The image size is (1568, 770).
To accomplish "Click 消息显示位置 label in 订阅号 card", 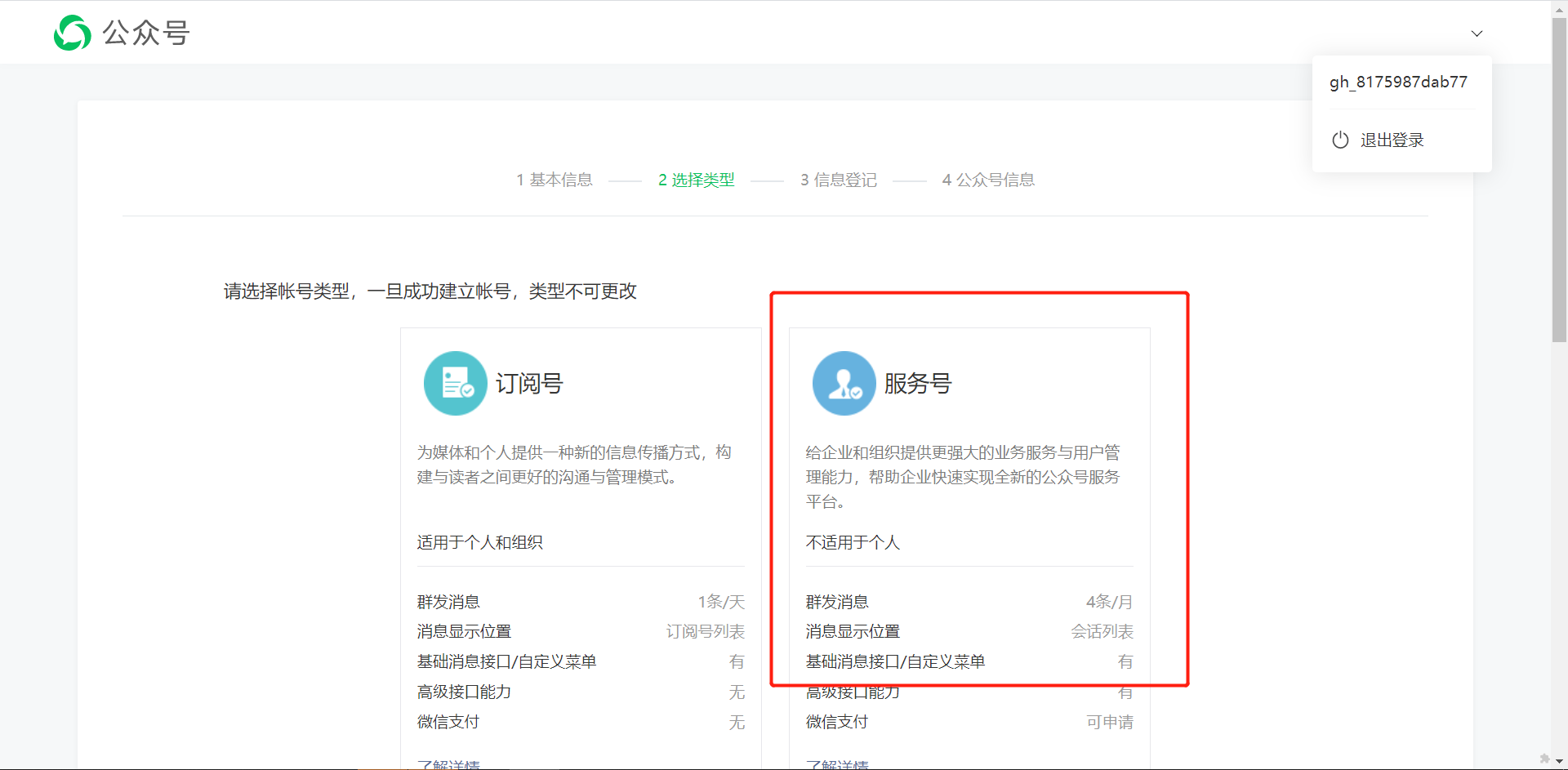I will tap(464, 631).
